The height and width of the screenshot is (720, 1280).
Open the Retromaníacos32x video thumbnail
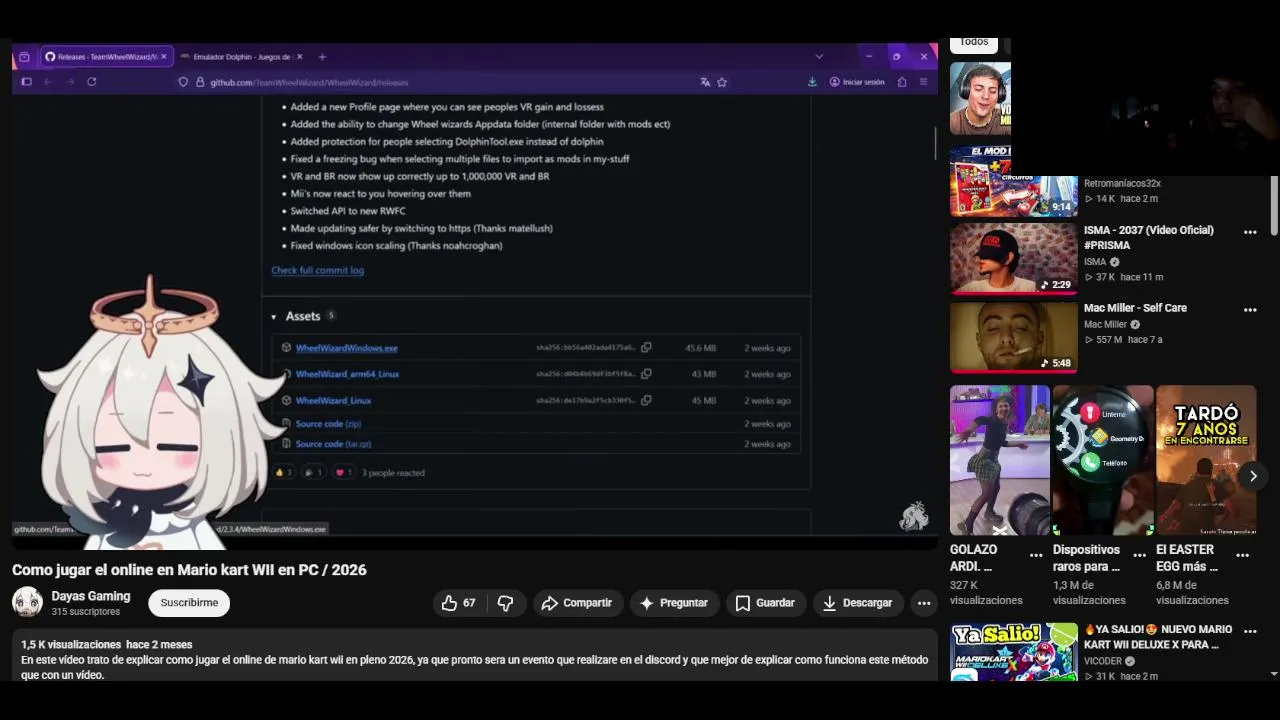click(1013, 181)
